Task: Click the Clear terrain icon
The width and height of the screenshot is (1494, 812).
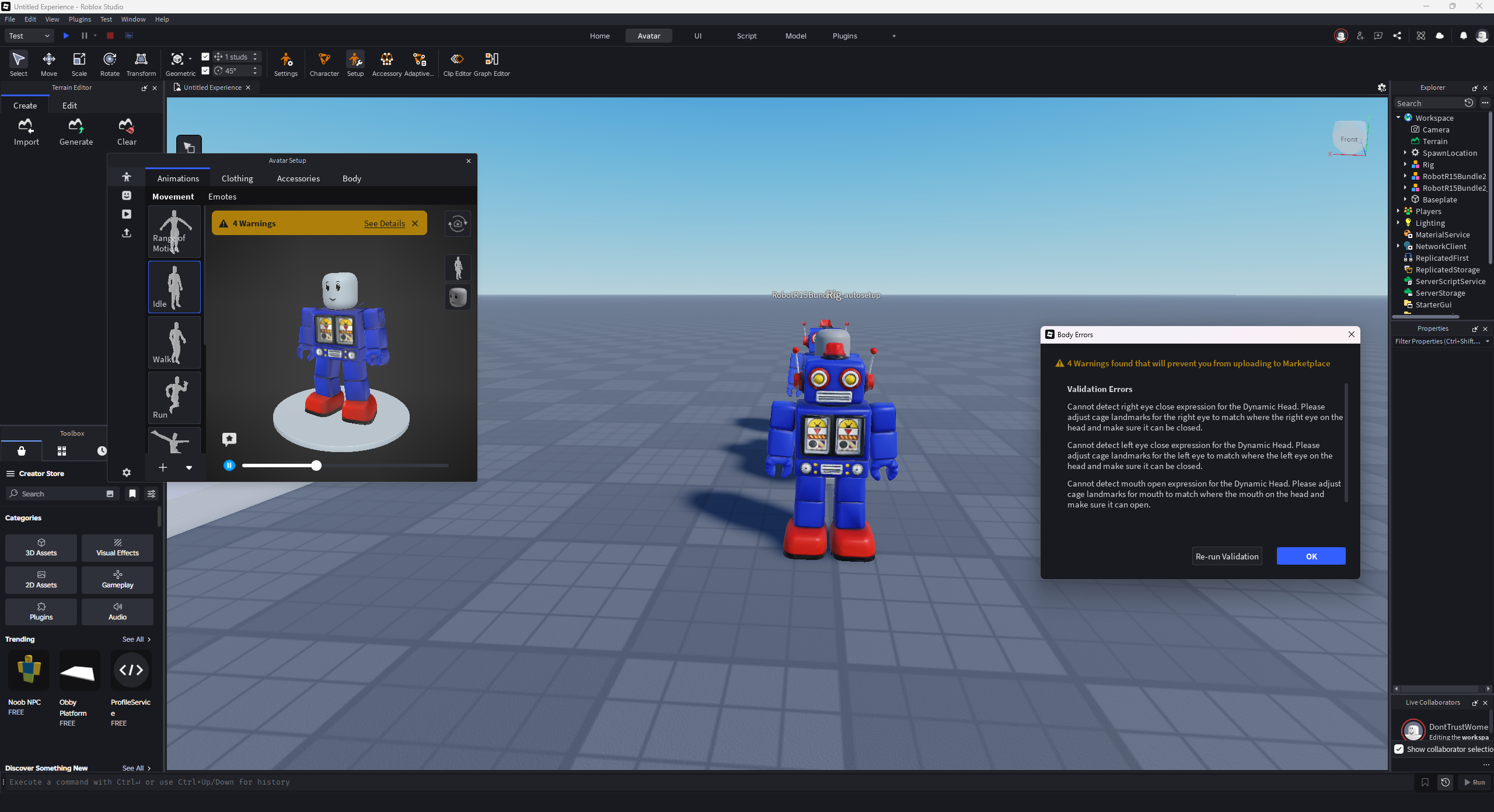Action: 127,132
